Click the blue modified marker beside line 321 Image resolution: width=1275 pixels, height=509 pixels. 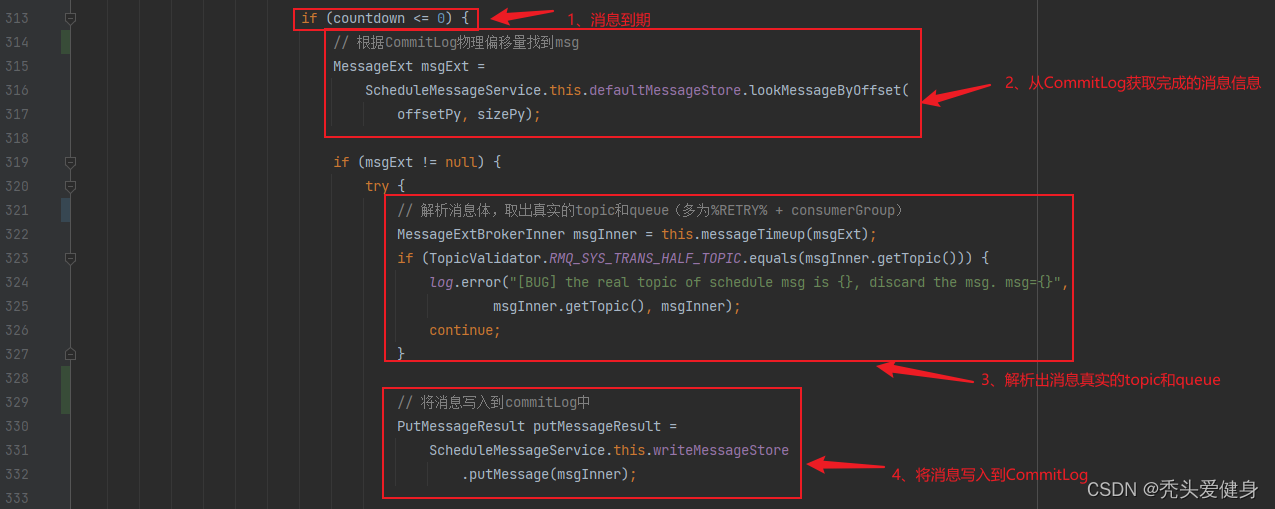(66, 210)
